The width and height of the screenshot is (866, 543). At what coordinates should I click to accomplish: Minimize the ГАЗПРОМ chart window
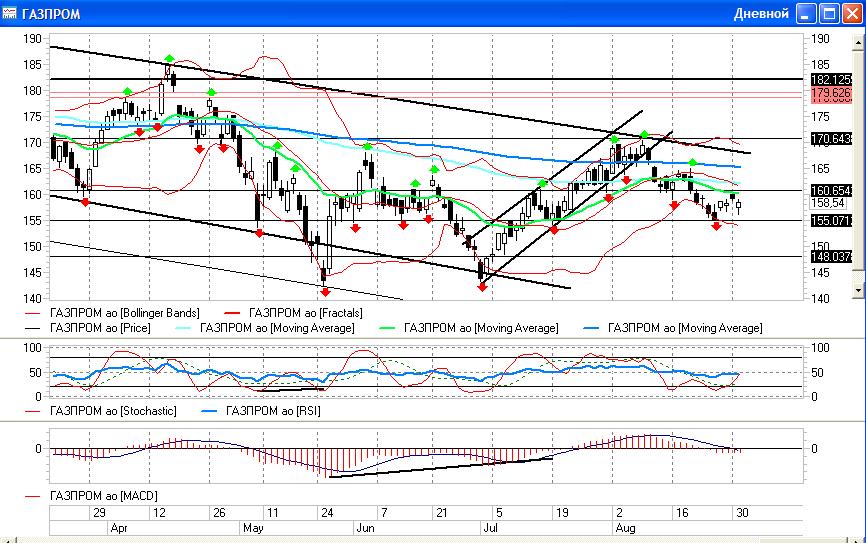point(806,13)
